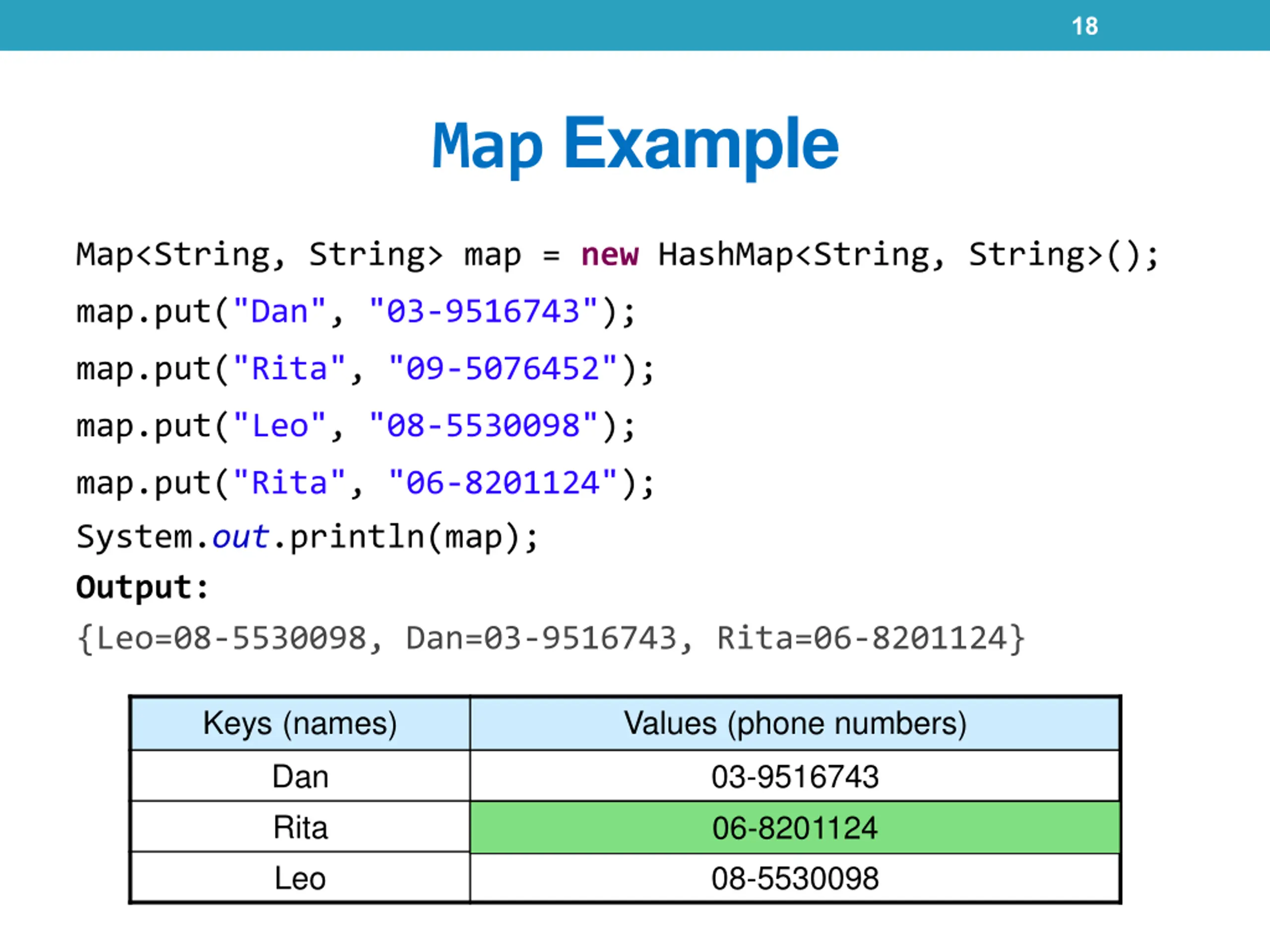Click Rita=06-8201124 in the output line

point(871,638)
